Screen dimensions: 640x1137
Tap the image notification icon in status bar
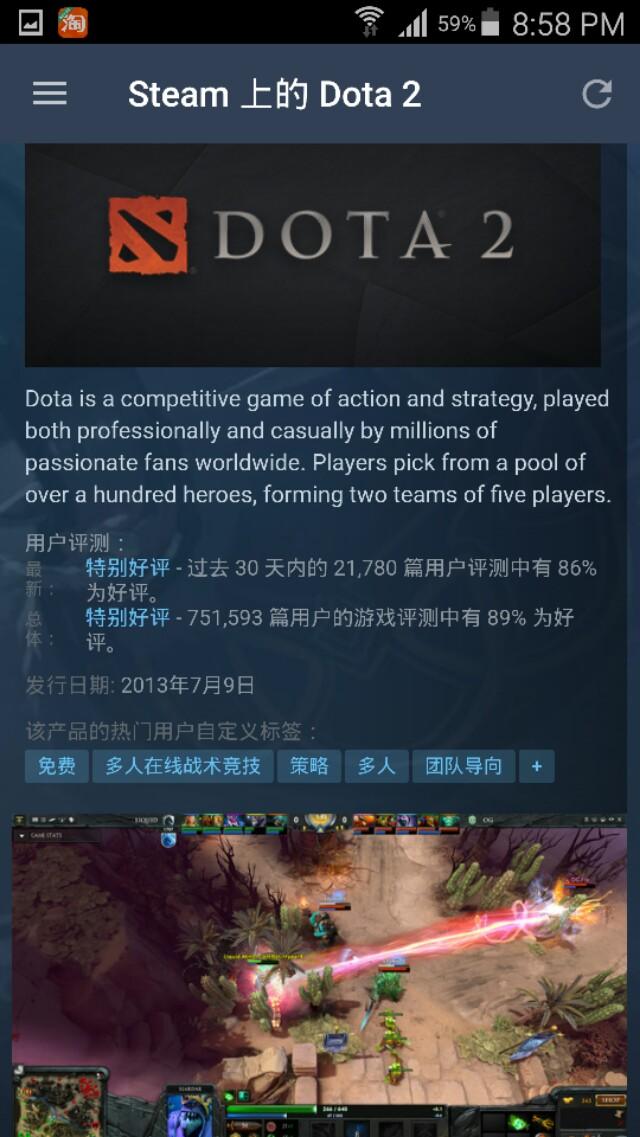pyautogui.click(x=30, y=23)
